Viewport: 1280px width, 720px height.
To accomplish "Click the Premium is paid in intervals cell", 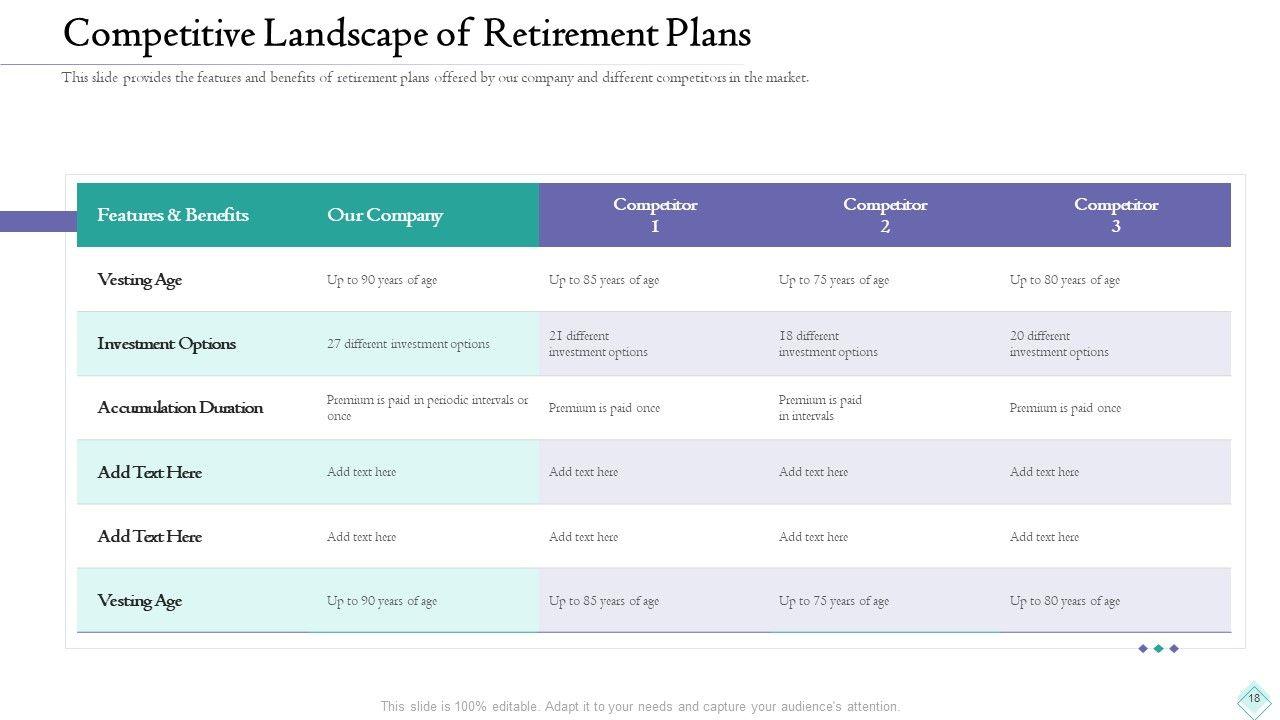I will coord(820,408).
